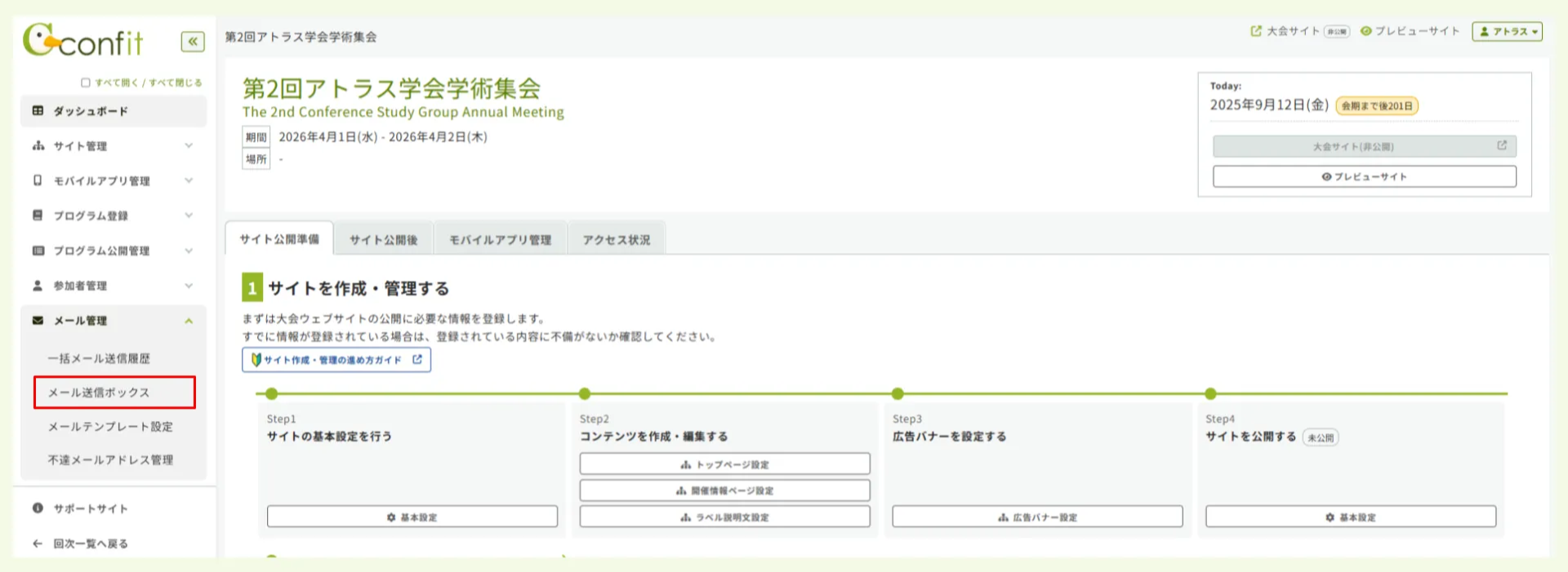Click the eye icon beside top プレビューサイト

(1365, 31)
